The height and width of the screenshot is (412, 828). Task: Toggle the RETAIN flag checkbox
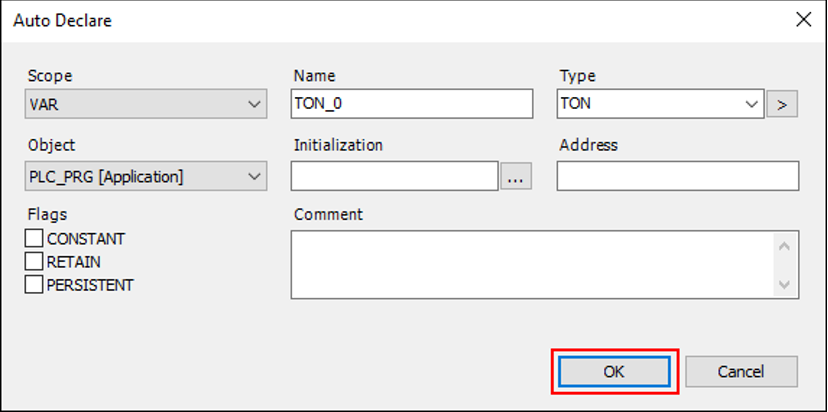pyautogui.click(x=35, y=262)
